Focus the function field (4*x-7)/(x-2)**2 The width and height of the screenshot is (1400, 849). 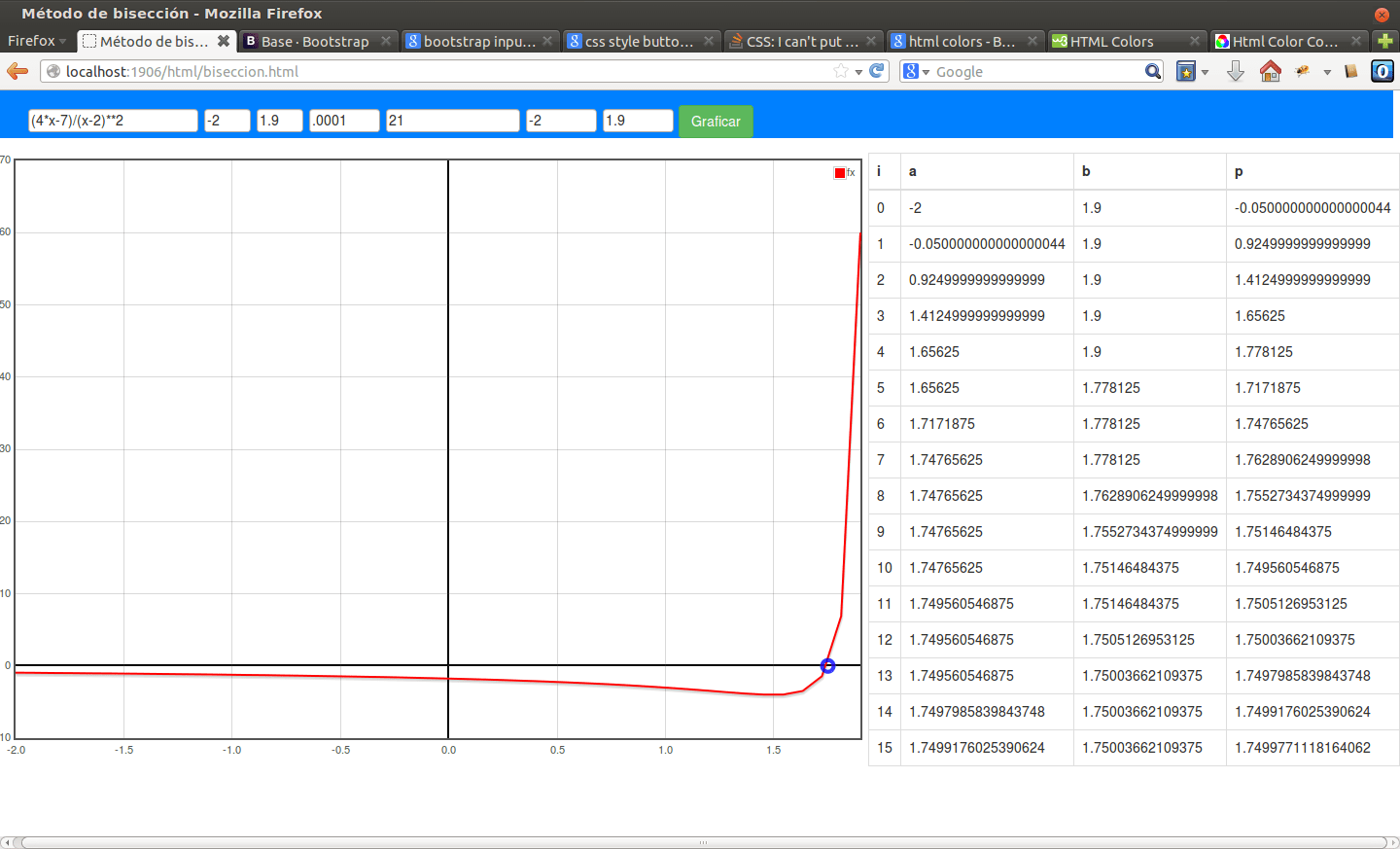(113, 121)
